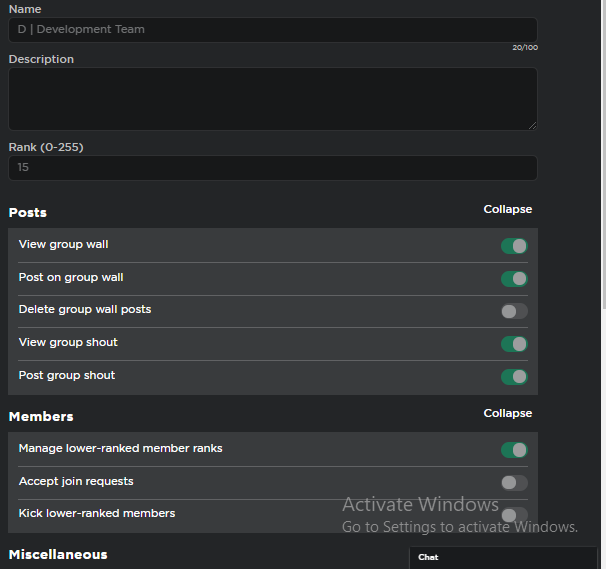Disable Manage lower-ranked member ranks
Image resolution: width=606 pixels, height=569 pixels.
tap(514, 450)
